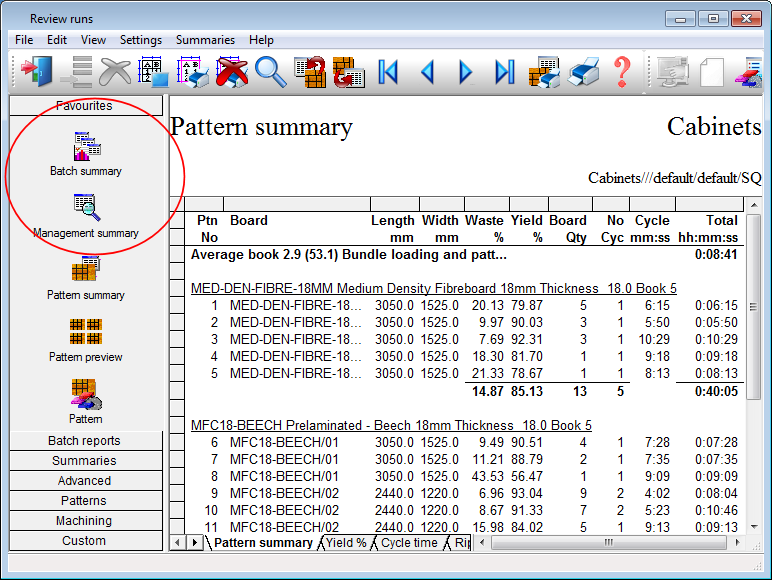Open help with red question mark
The width and height of the screenshot is (772, 580).
[x=622, y=72]
